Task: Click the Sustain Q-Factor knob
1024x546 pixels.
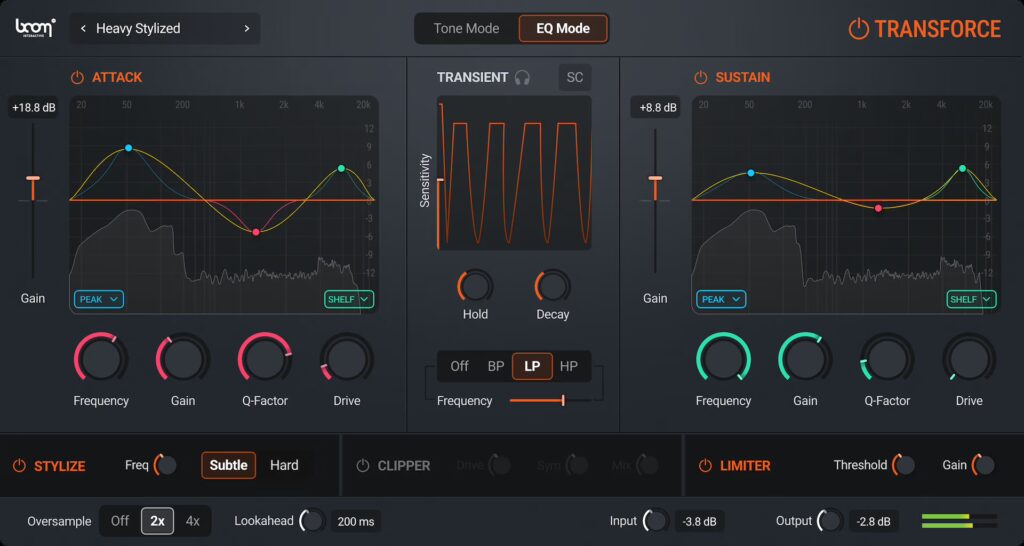Action: pyautogui.click(x=888, y=357)
